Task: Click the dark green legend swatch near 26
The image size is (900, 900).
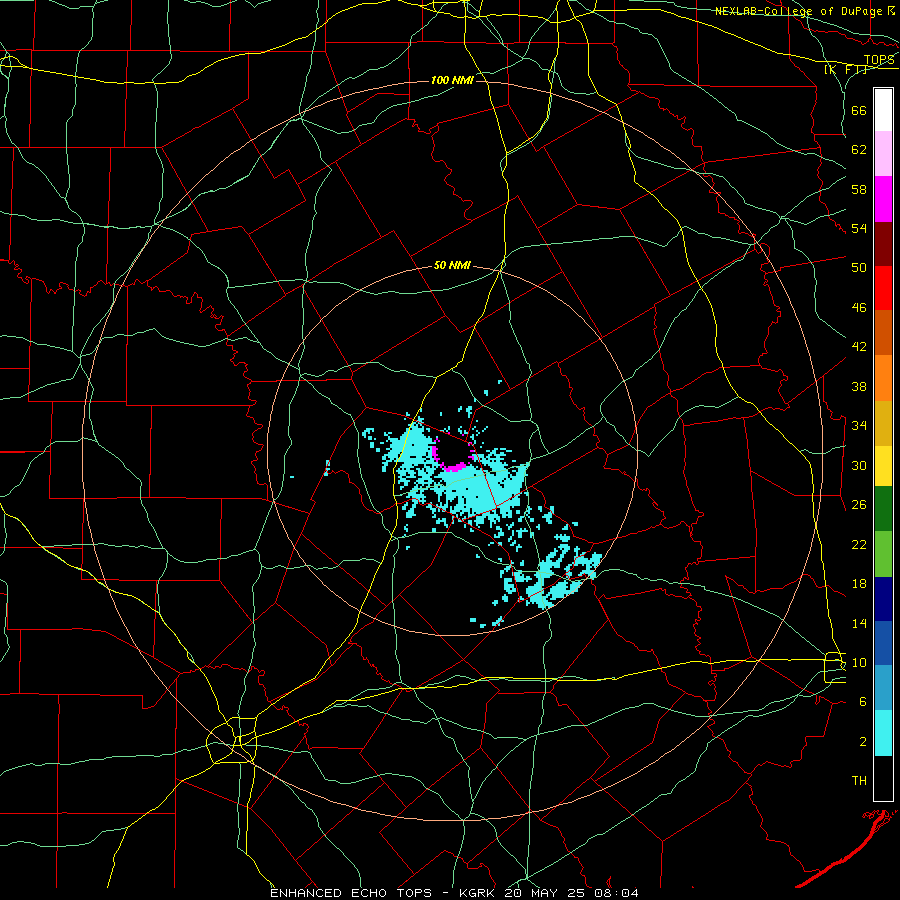Action: 883,509
